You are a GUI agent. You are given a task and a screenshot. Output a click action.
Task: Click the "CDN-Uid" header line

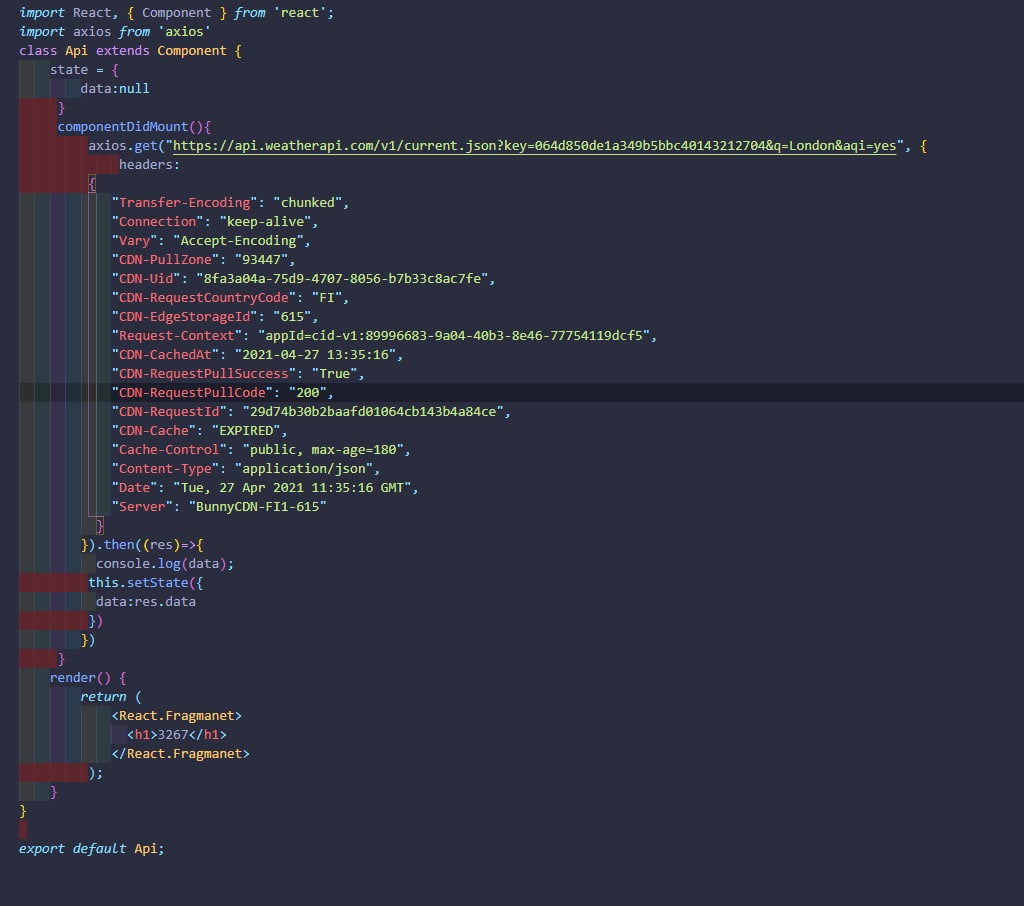pyautogui.click(x=303, y=278)
